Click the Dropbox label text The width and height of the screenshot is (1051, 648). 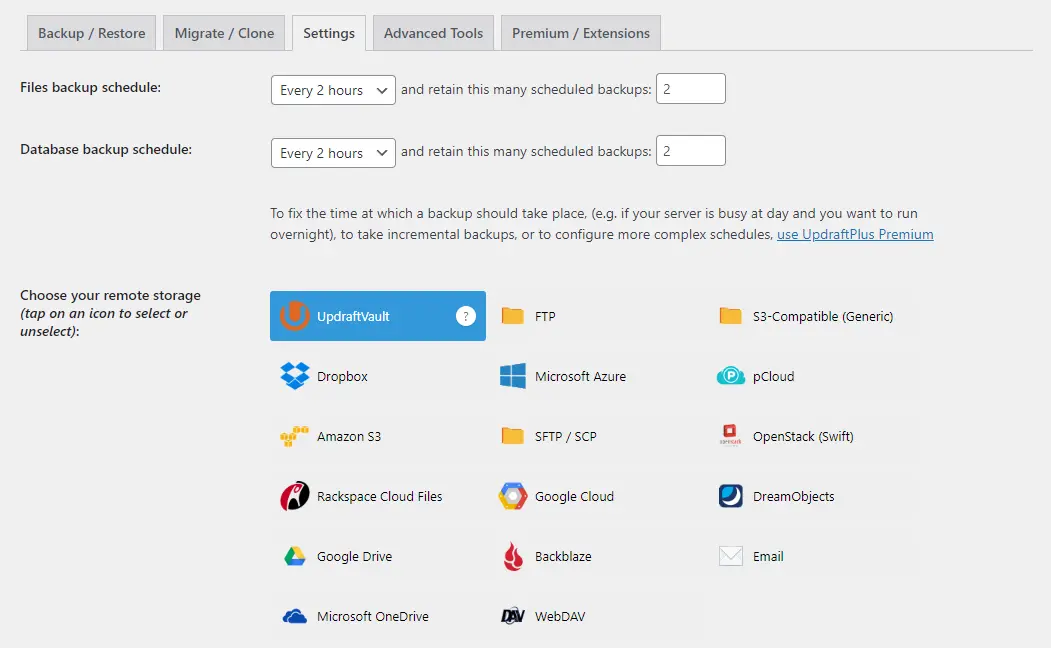tap(342, 377)
